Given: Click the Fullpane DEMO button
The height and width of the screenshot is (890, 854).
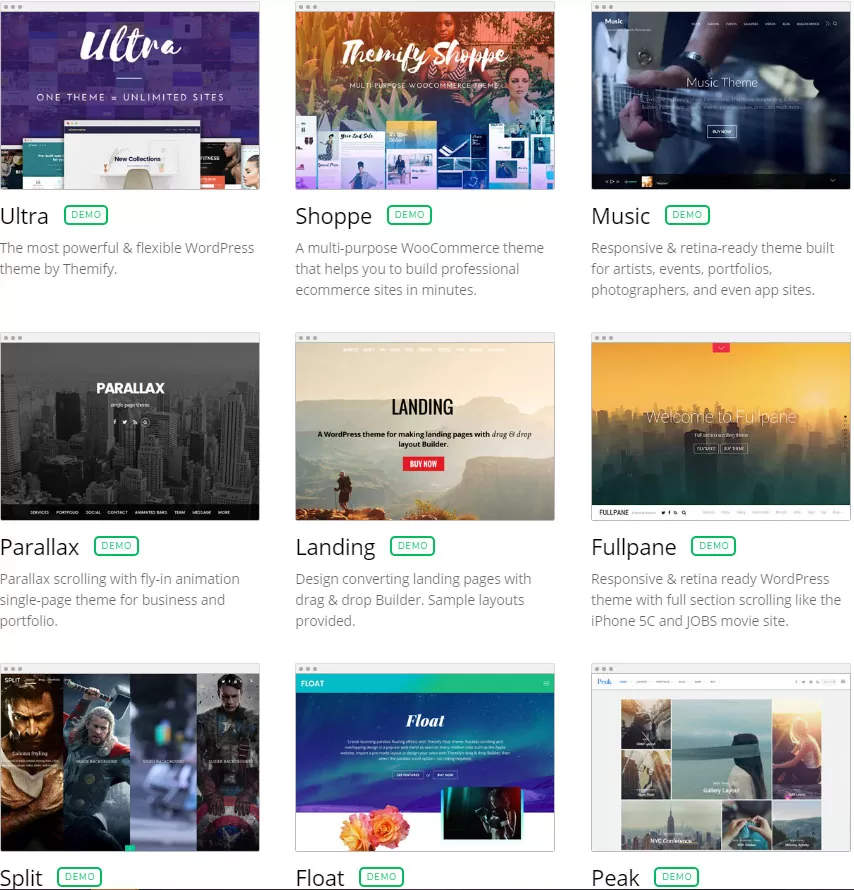Looking at the screenshot, I should [x=713, y=546].
